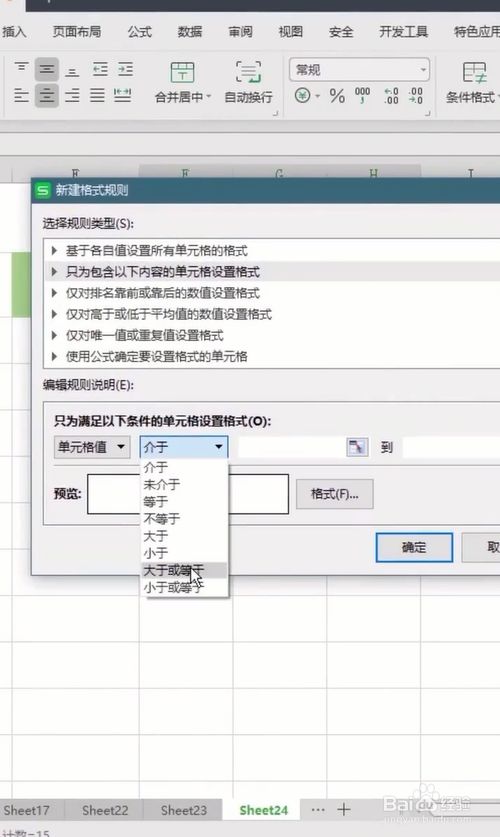Open the 单元格值 dropdown
Screen dimensions: 500x837
pos(92,447)
